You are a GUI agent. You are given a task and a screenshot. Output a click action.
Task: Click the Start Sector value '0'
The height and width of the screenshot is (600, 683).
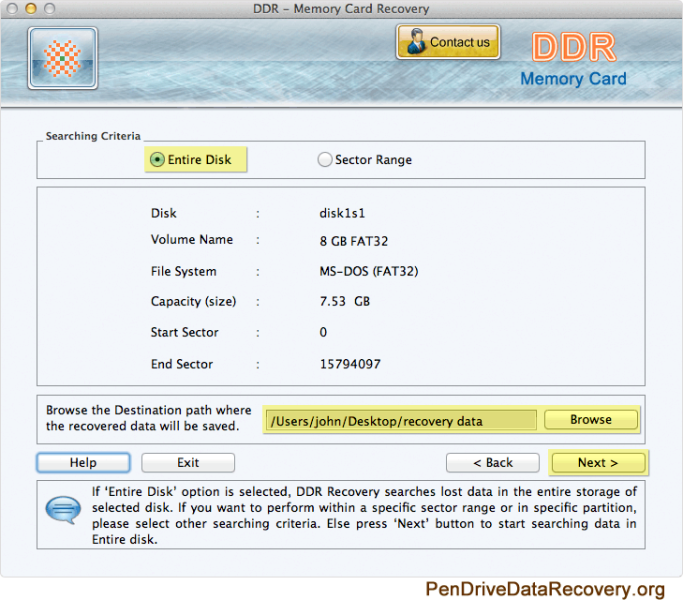click(x=323, y=332)
